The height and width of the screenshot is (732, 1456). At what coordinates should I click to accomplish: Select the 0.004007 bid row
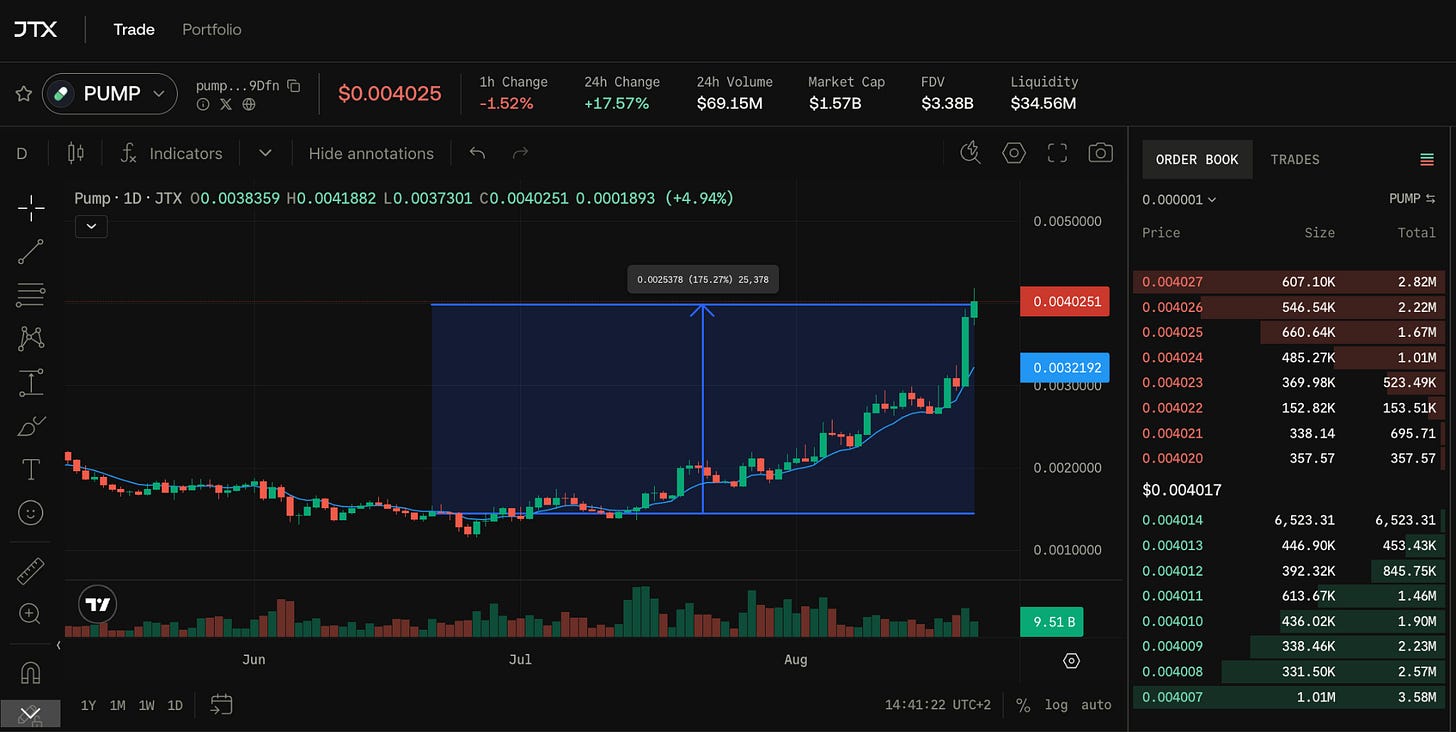pyautogui.click(x=1289, y=697)
